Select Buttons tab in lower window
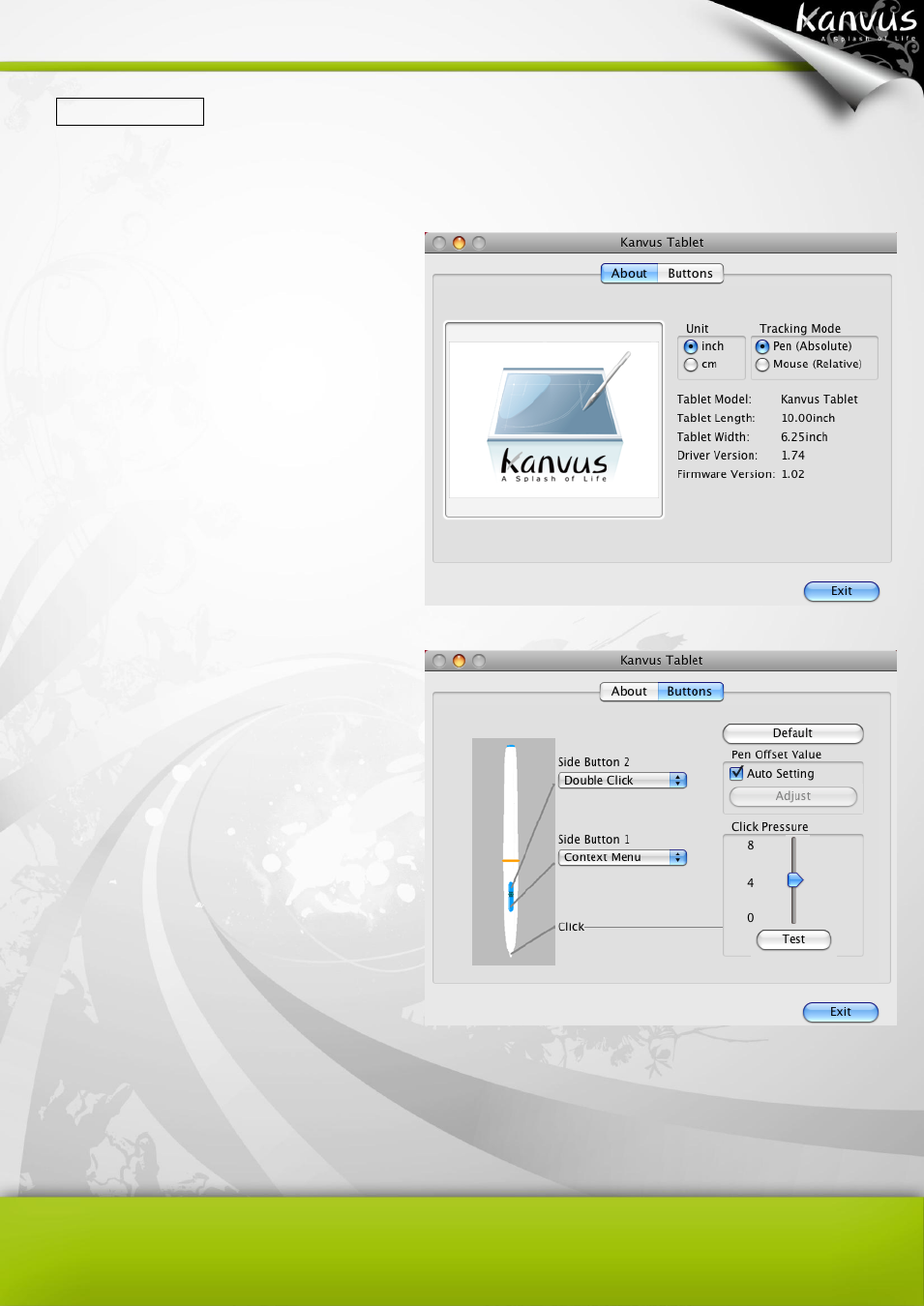Viewport: 924px width, 1306px height. coord(690,692)
